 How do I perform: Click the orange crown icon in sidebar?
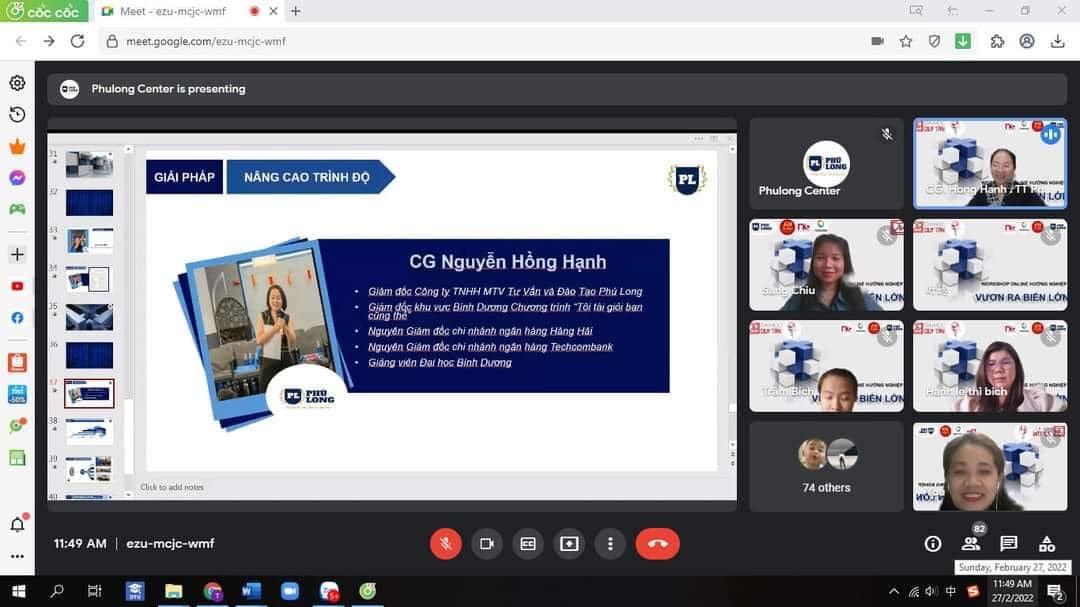tap(17, 146)
